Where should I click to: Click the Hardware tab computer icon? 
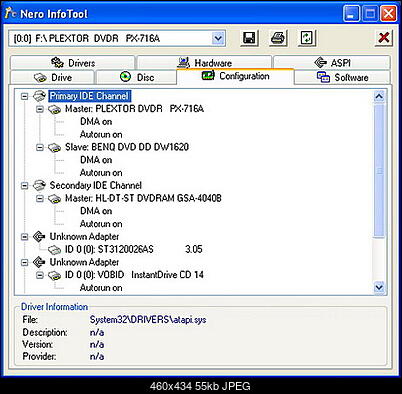point(184,62)
